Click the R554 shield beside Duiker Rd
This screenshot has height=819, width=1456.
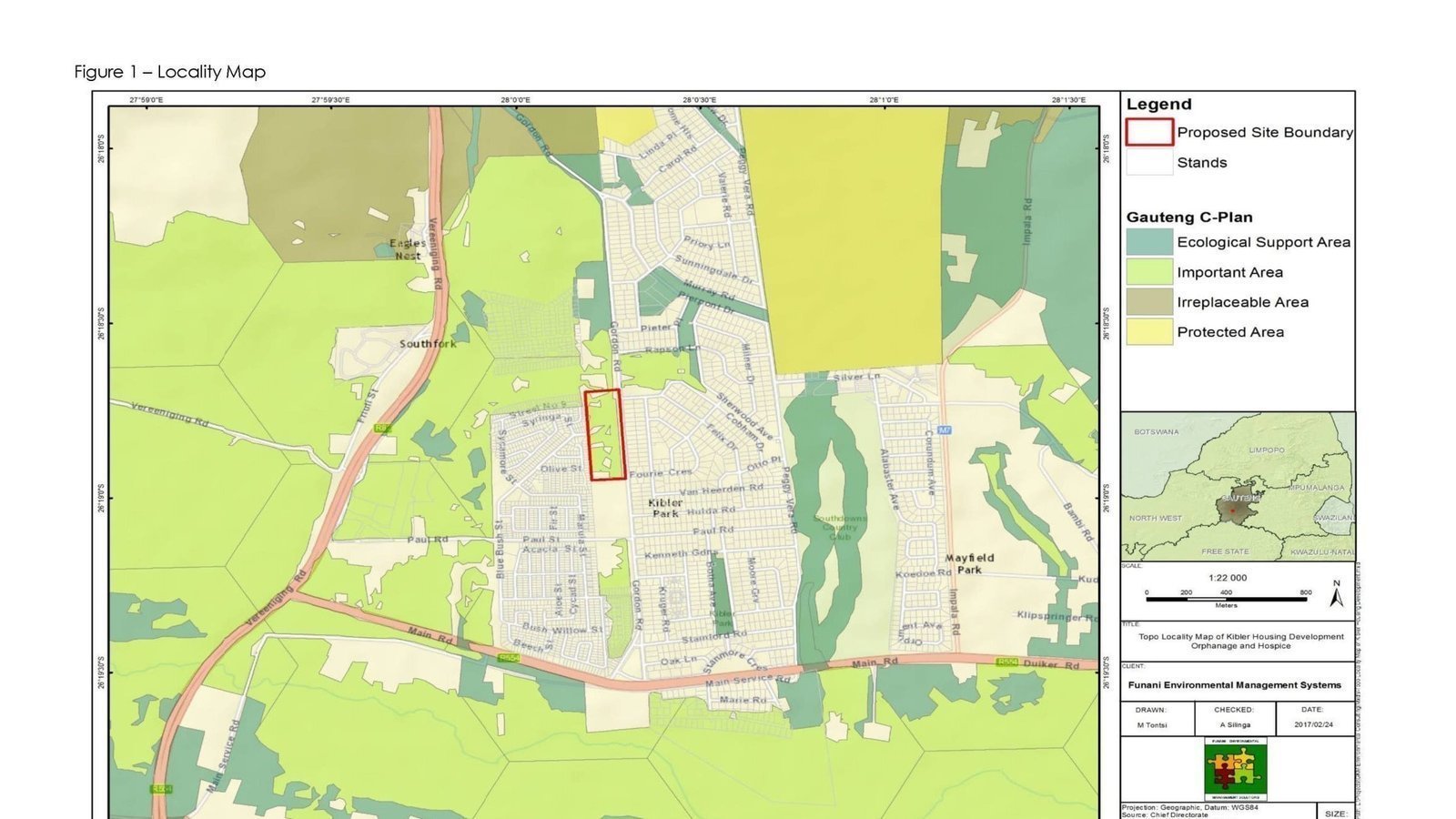[x=1006, y=662]
